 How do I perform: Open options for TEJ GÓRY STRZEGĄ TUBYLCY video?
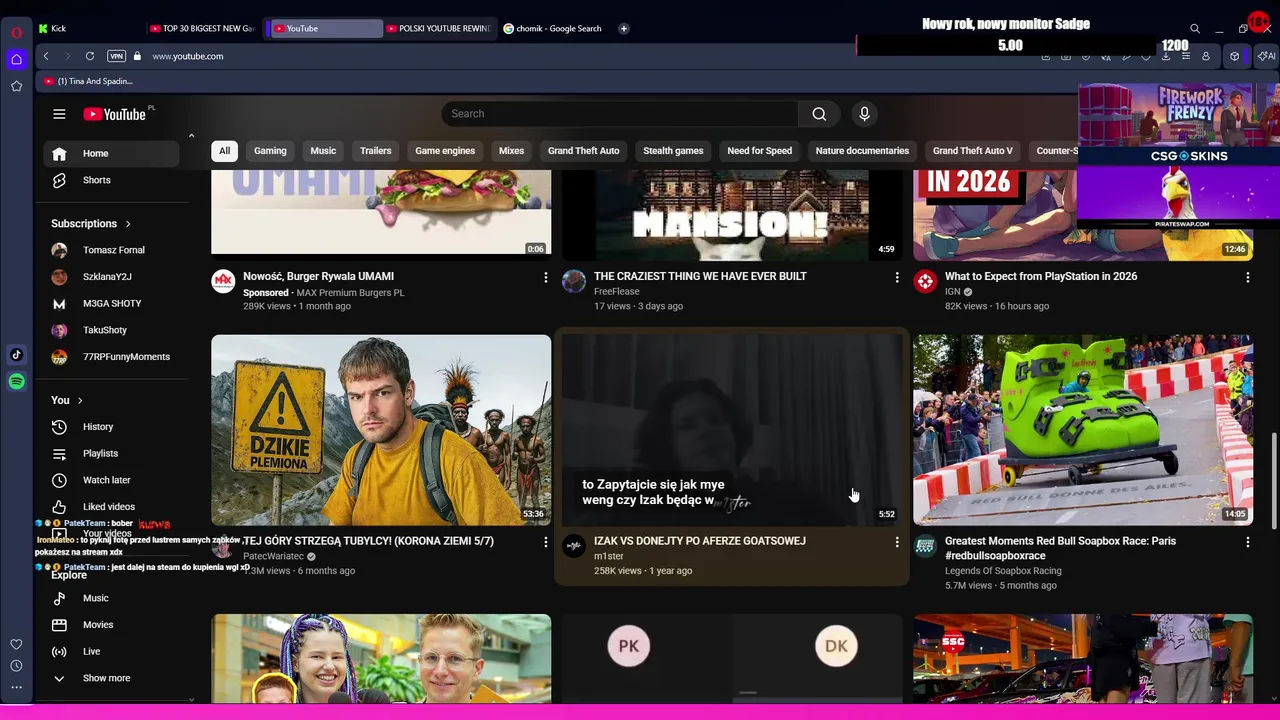click(x=545, y=542)
